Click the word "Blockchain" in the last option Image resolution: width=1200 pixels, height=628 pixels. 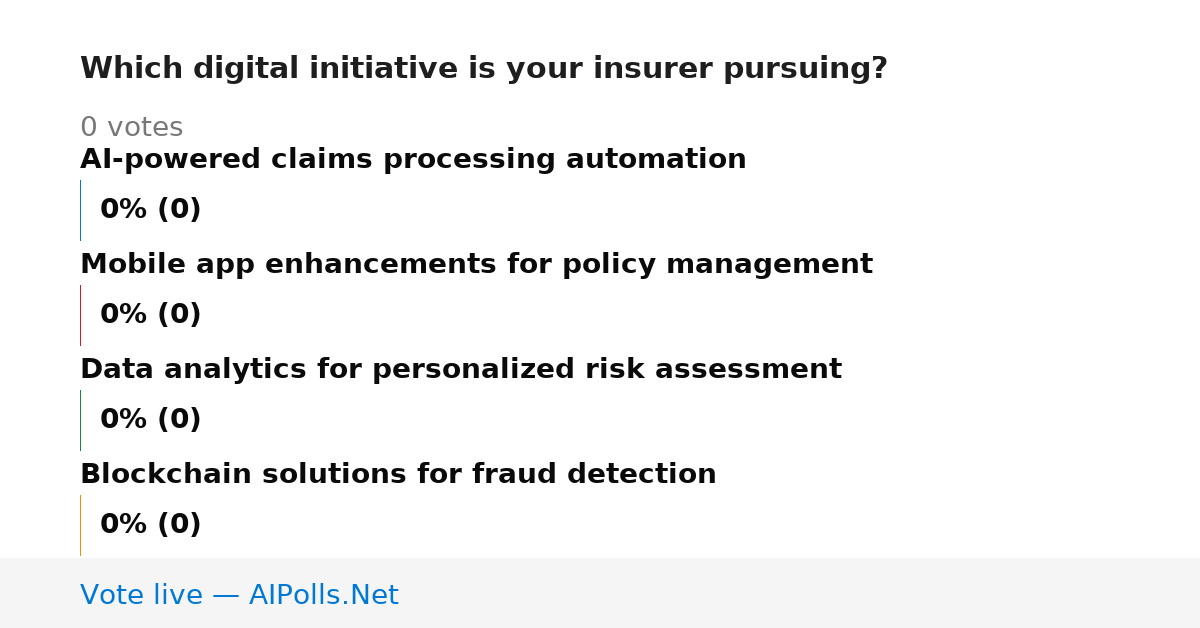[x=166, y=475]
